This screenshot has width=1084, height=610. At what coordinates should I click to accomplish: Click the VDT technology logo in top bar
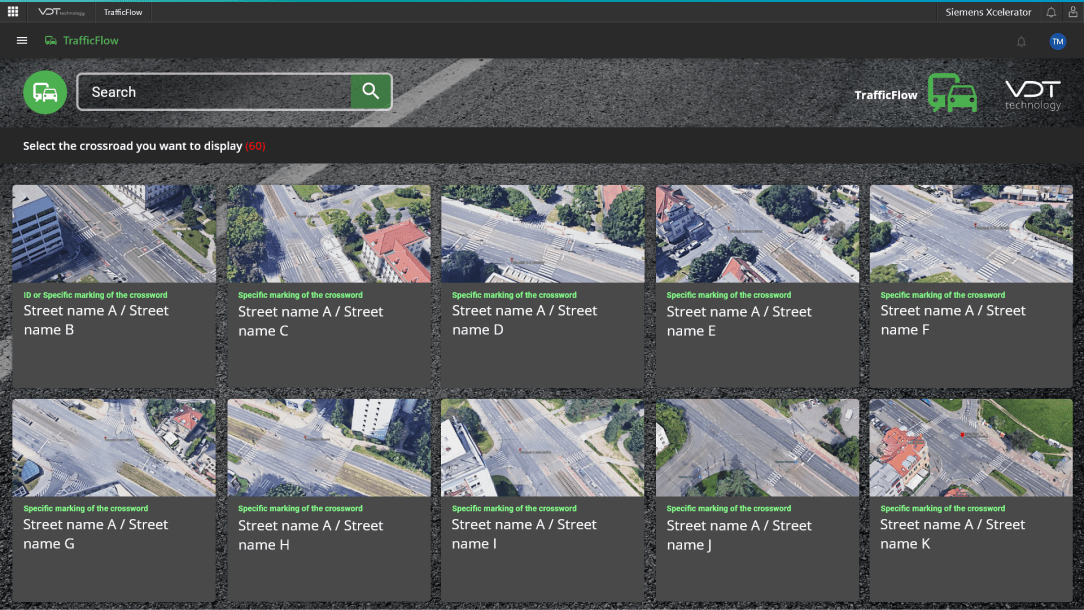[61, 12]
